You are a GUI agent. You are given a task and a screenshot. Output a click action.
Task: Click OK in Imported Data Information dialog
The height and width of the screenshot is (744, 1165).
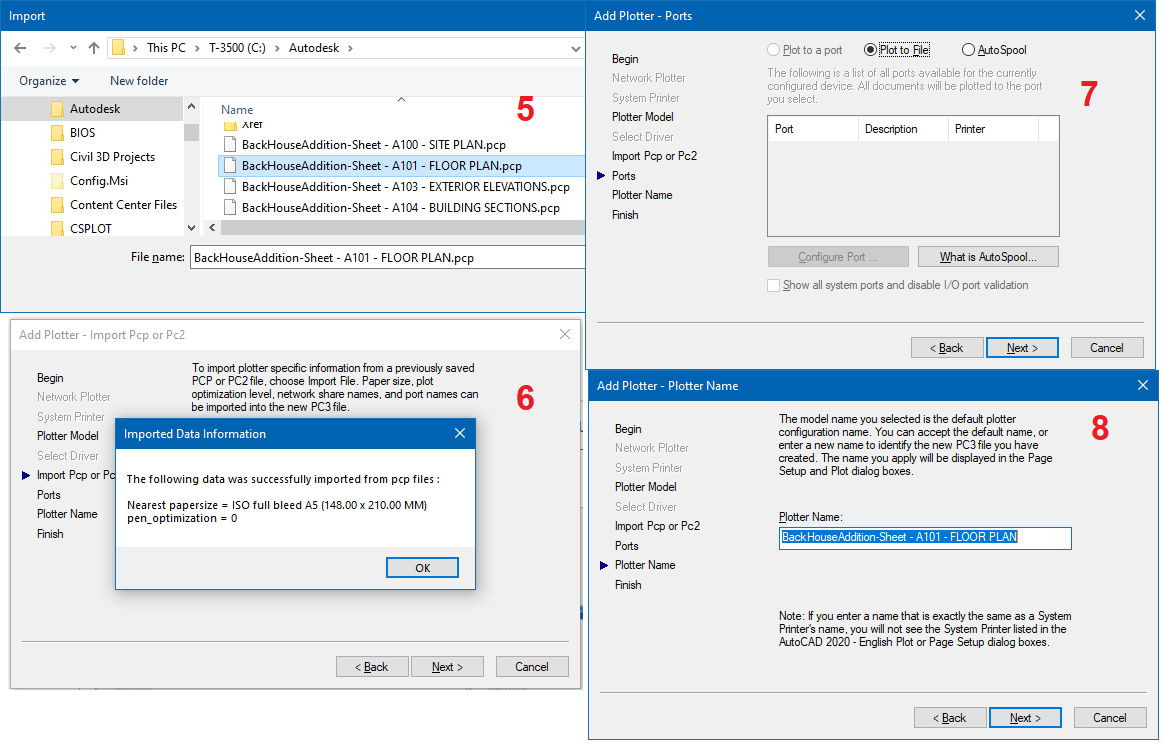[422, 568]
